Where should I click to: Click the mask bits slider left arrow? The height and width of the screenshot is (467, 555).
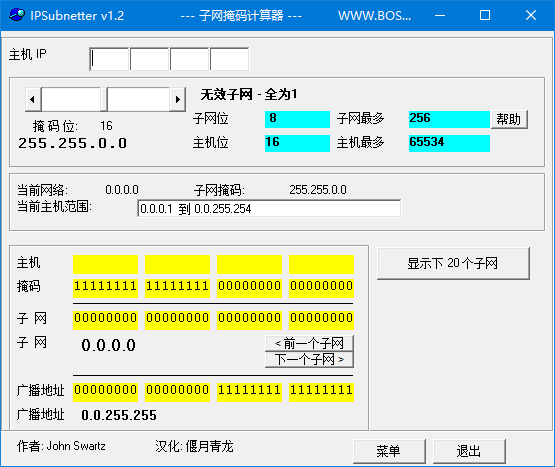point(33,99)
